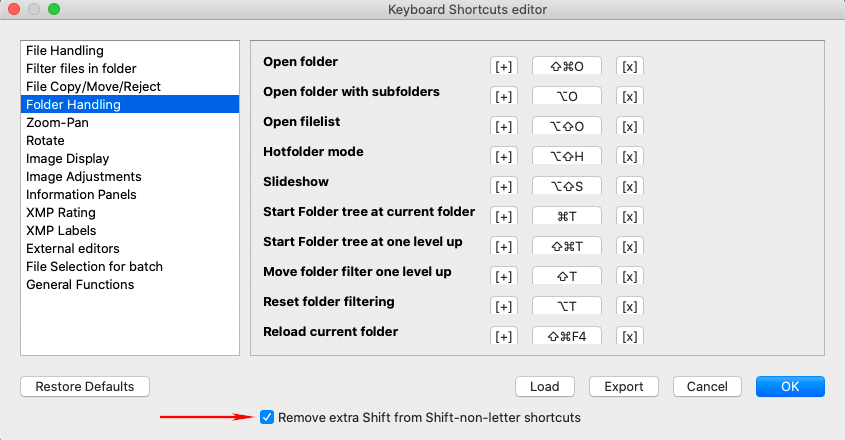
Task: Edit the Start Folder tree at current folder shortcut field
Action: click(567, 217)
